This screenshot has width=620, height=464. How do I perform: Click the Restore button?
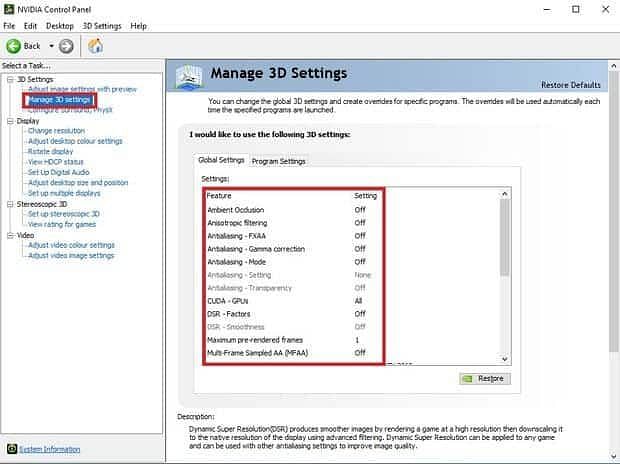(x=485, y=379)
